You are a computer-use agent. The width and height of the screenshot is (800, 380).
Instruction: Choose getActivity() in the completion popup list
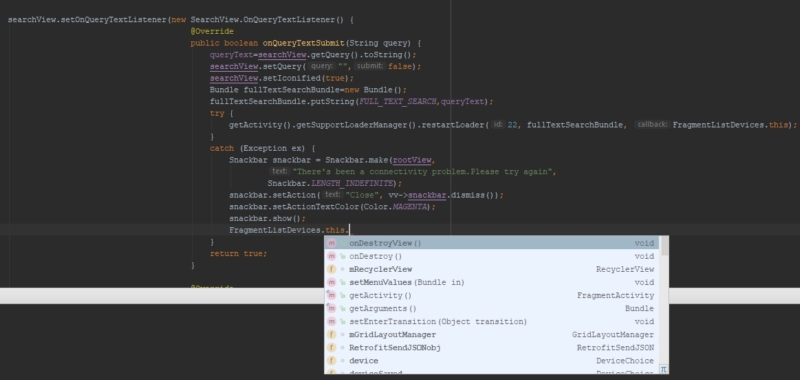tap(492, 295)
